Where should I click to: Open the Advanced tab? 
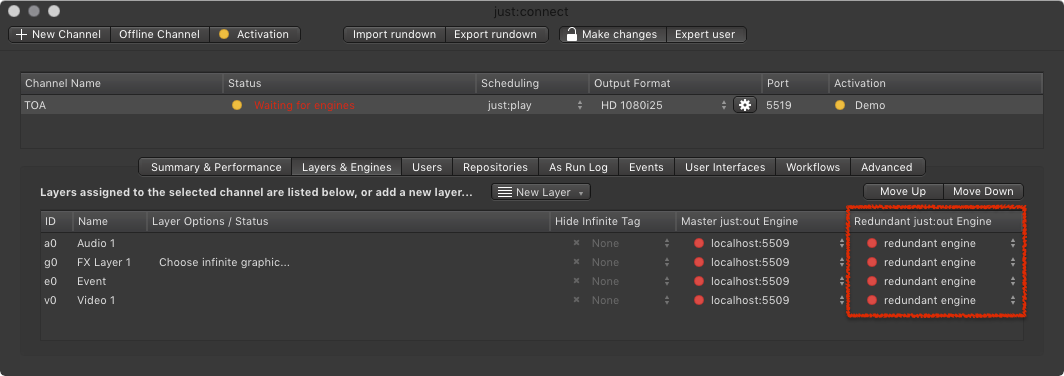point(887,167)
